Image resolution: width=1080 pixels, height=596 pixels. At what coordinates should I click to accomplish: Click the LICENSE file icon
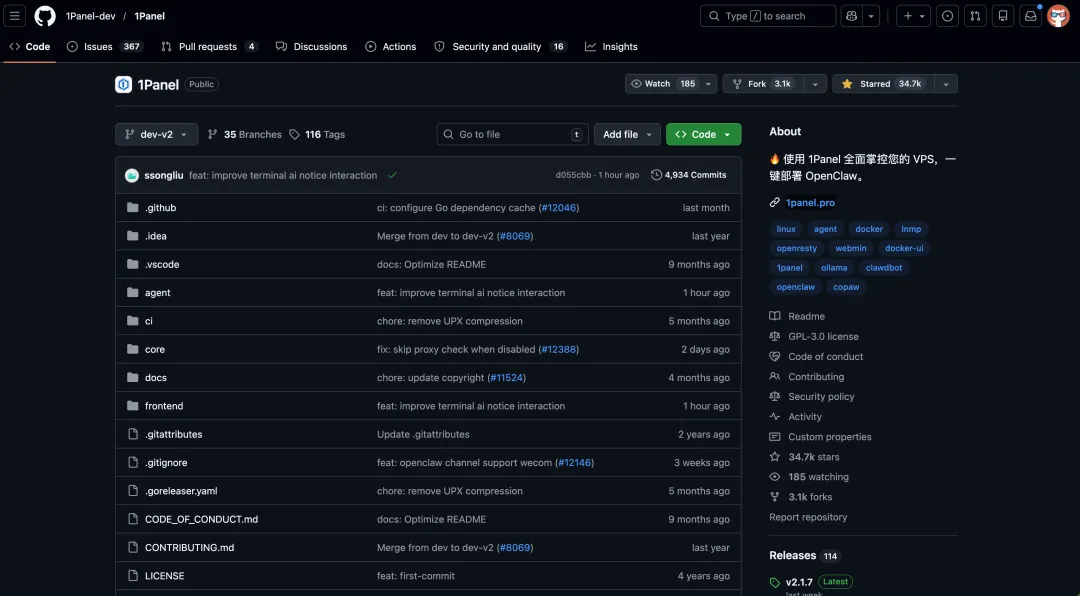[133, 575]
